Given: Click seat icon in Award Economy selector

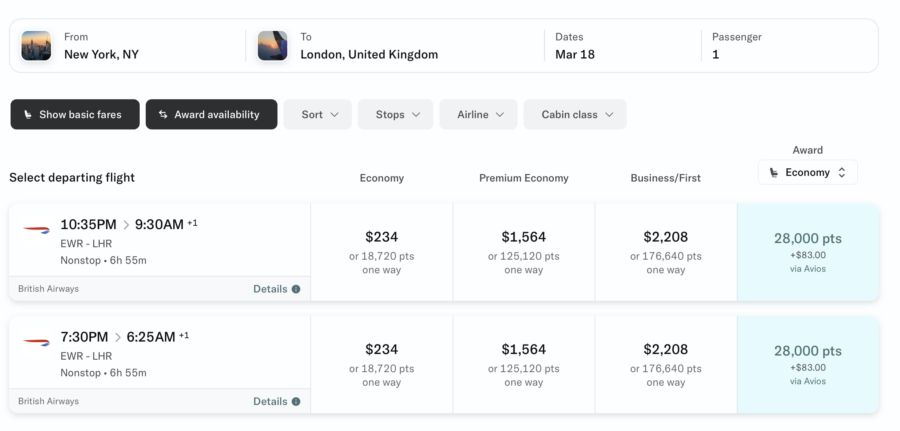Looking at the screenshot, I should (x=774, y=173).
